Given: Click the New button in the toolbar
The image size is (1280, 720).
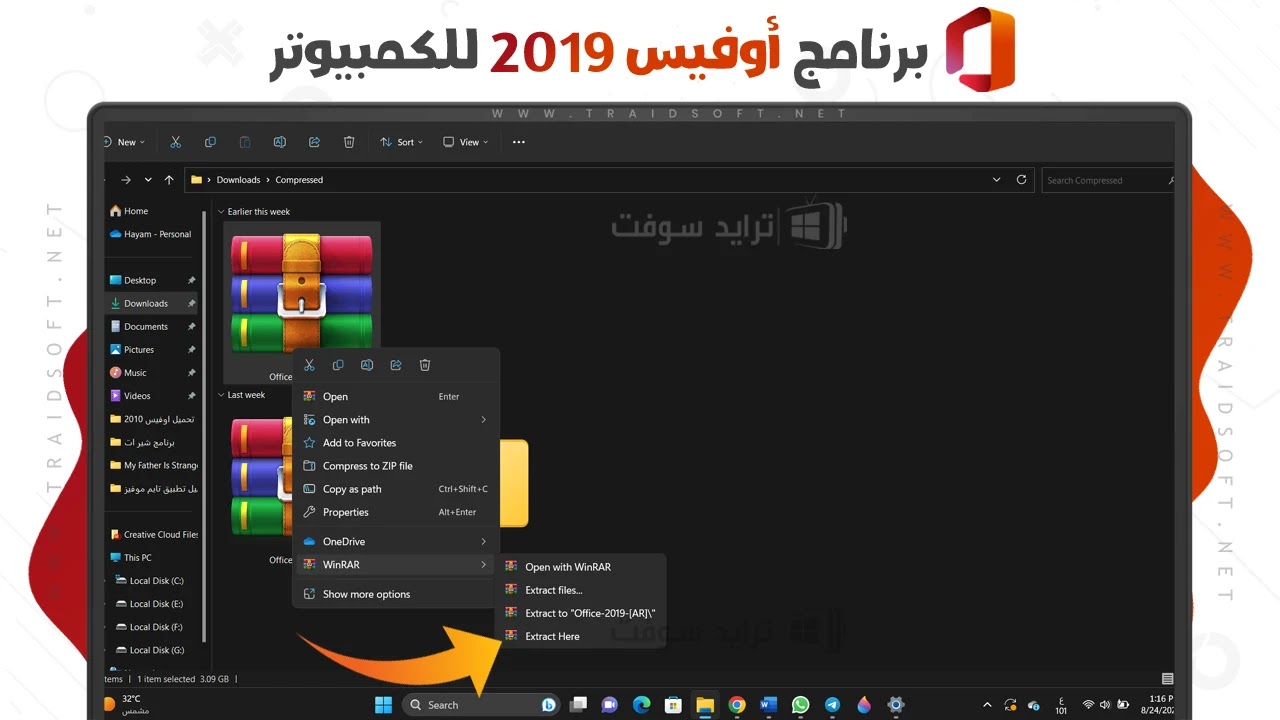Looking at the screenshot, I should click(125, 142).
